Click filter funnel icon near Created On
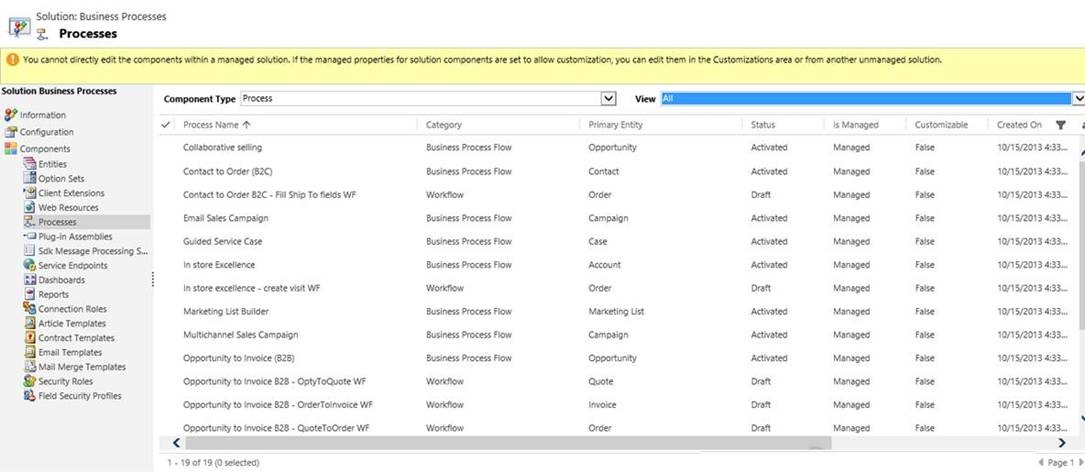Screen dimensions: 1085x473 tap(1061, 125)
